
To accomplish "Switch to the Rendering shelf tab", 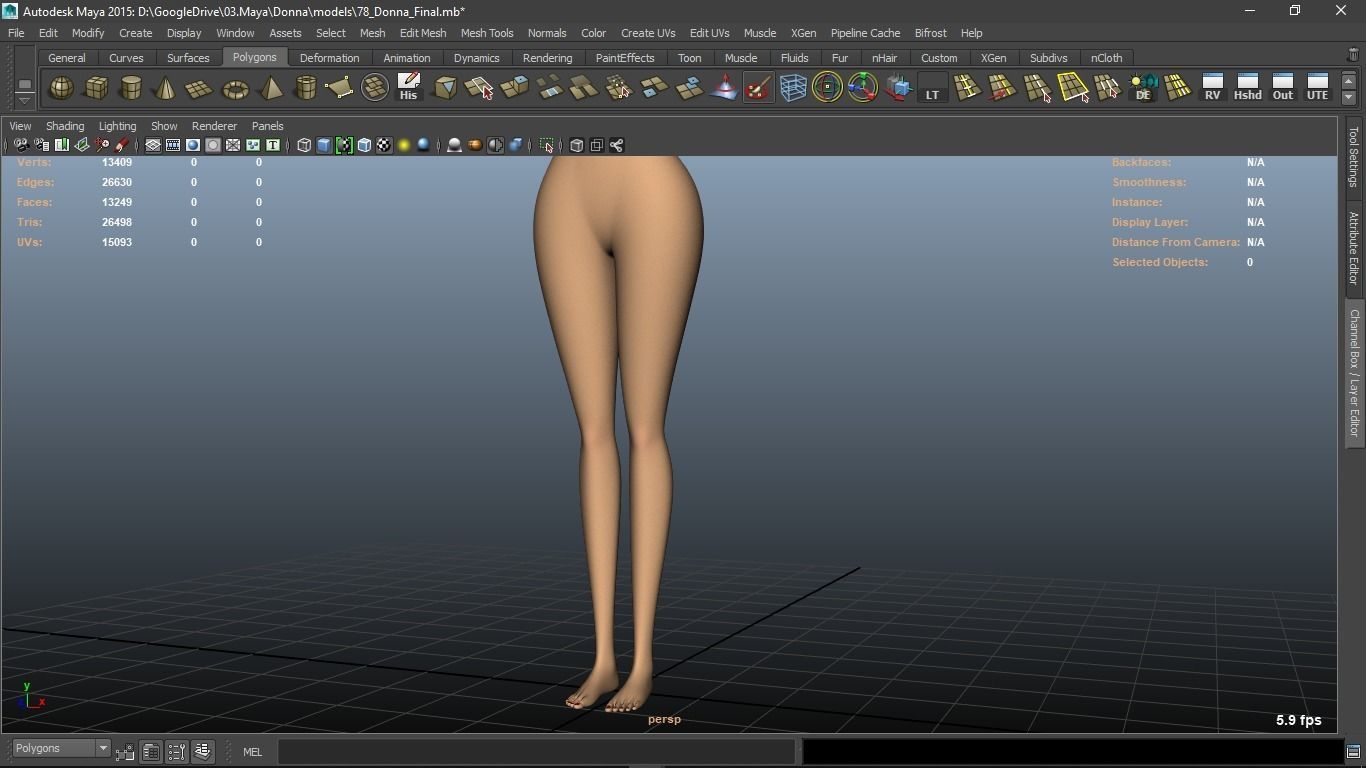I will 547,58.
